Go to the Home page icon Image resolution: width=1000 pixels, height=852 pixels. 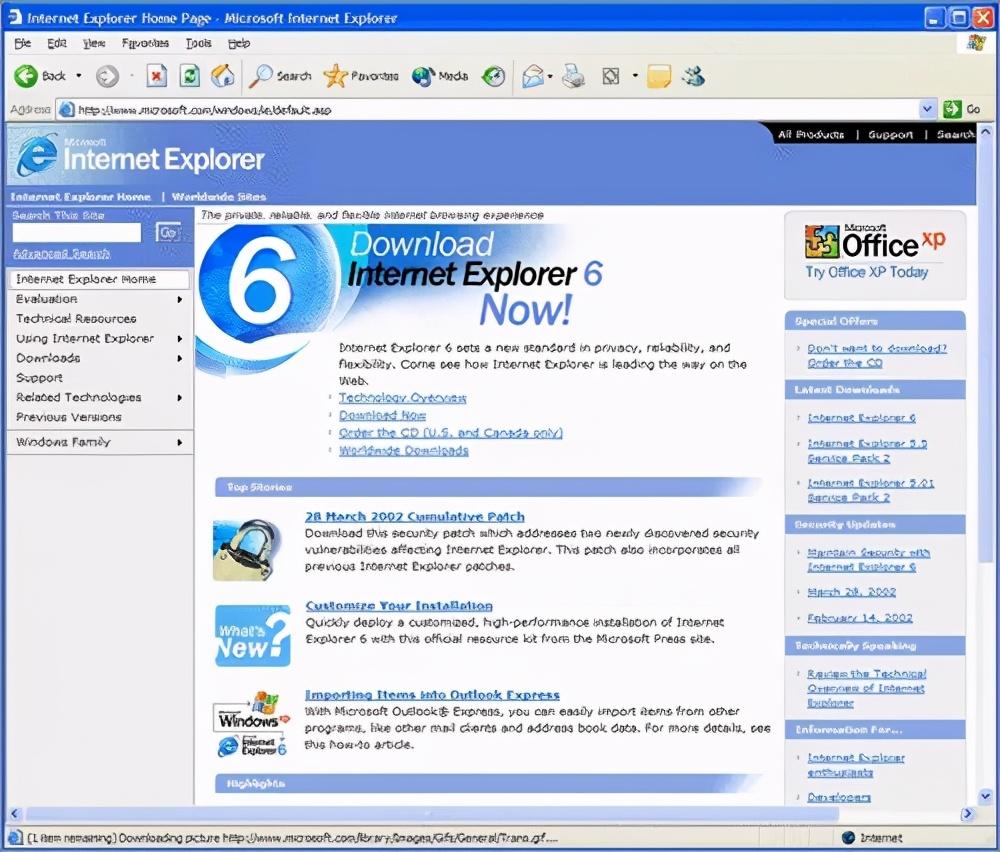pyautogui.click(x=222, y=76)
